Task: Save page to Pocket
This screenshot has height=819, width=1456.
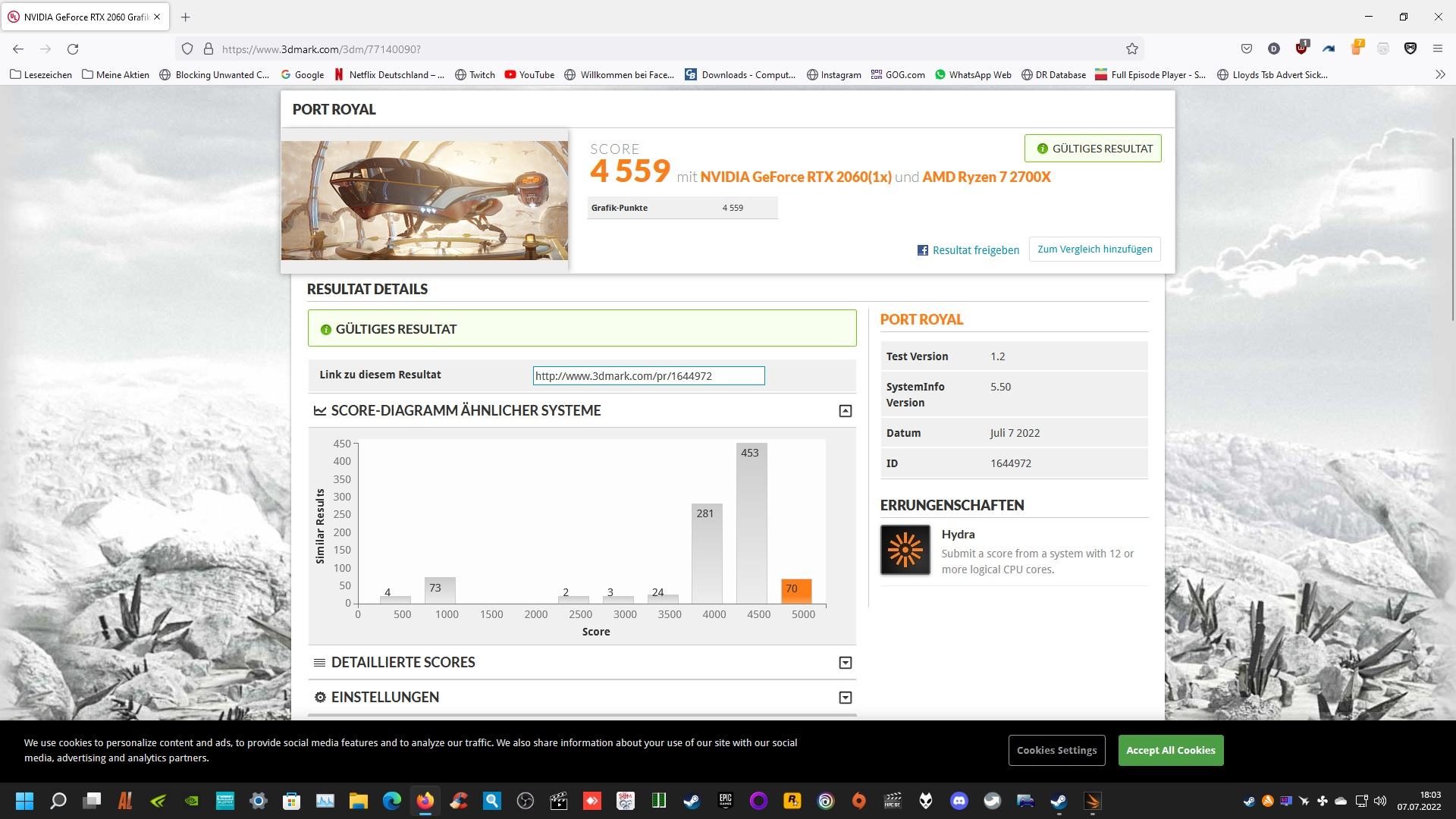Action: tap(1246, 49)
